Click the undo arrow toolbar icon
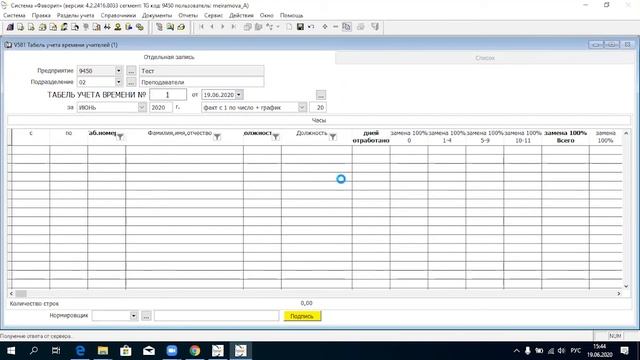 [x=311, y=27]
